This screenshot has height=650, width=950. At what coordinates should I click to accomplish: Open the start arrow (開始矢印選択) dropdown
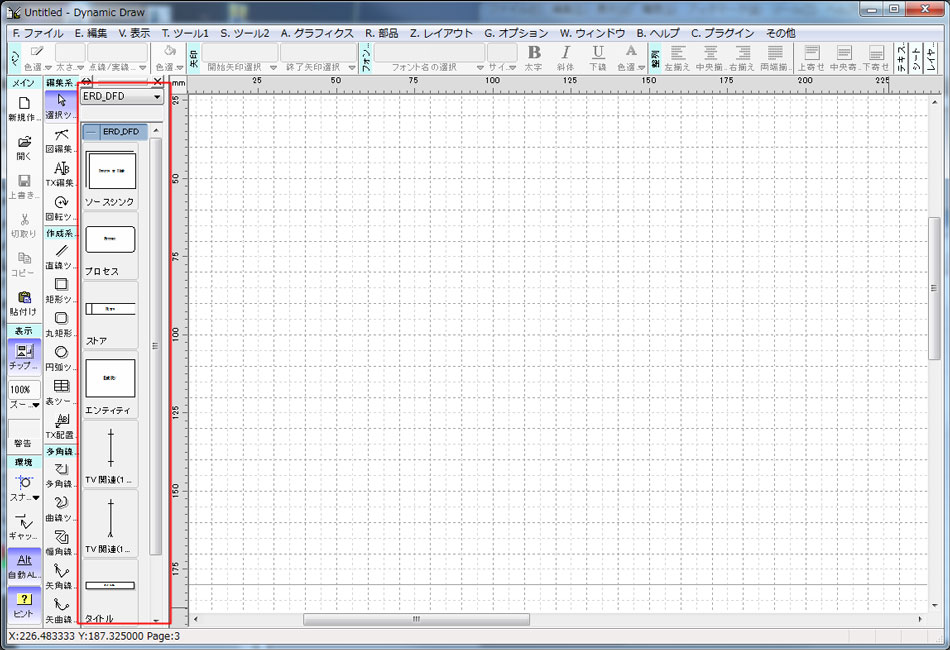coord(273,67)
